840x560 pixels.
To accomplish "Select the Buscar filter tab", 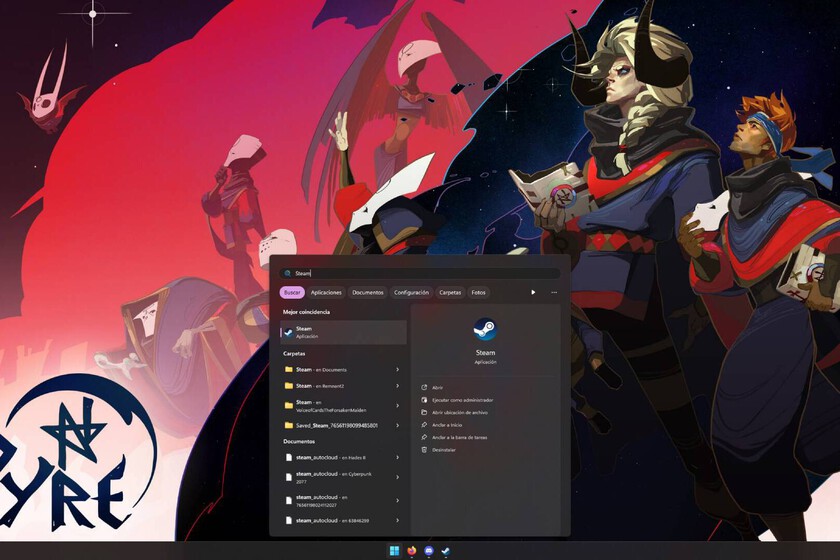I will pos(292,293).
